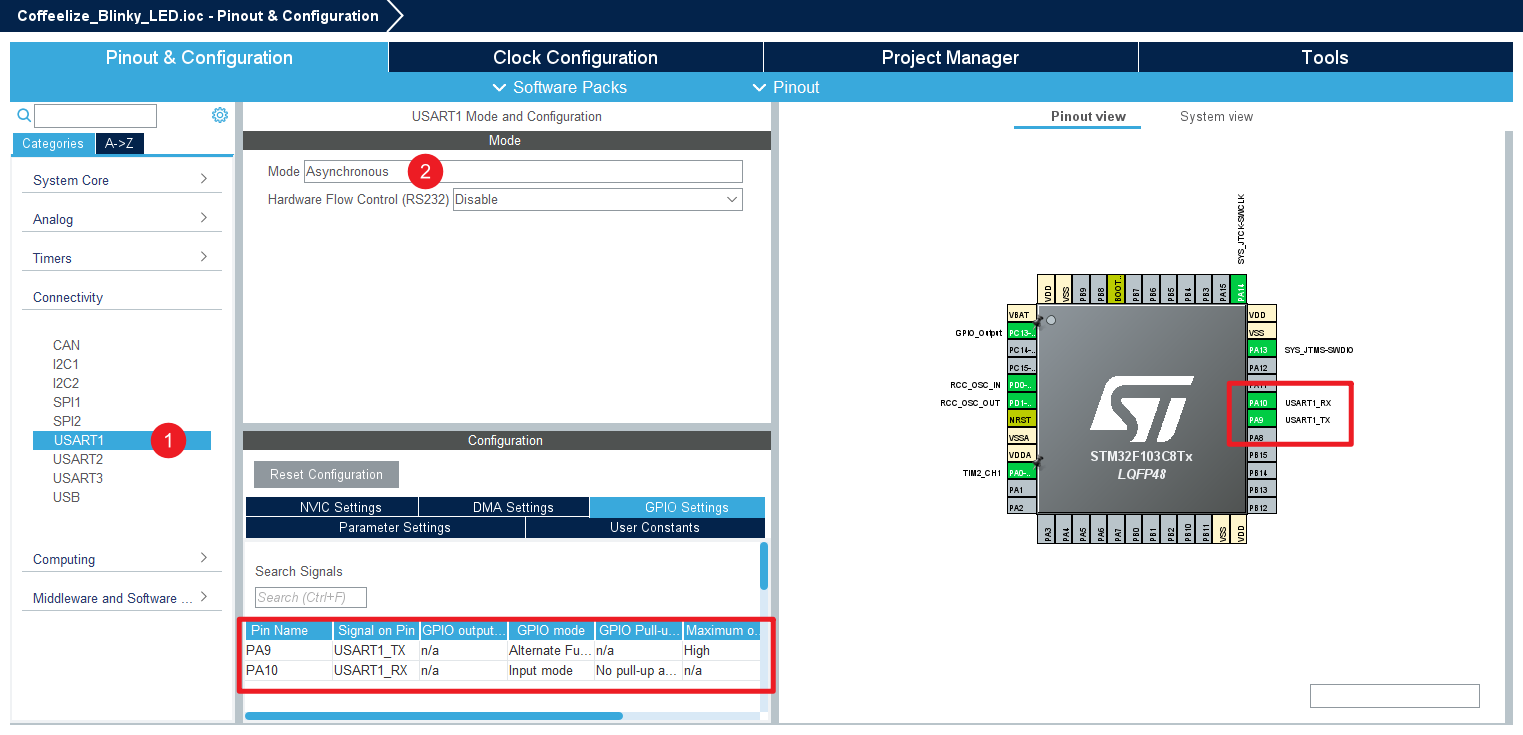Click the settings gear icon

click(x=220, y=115)
